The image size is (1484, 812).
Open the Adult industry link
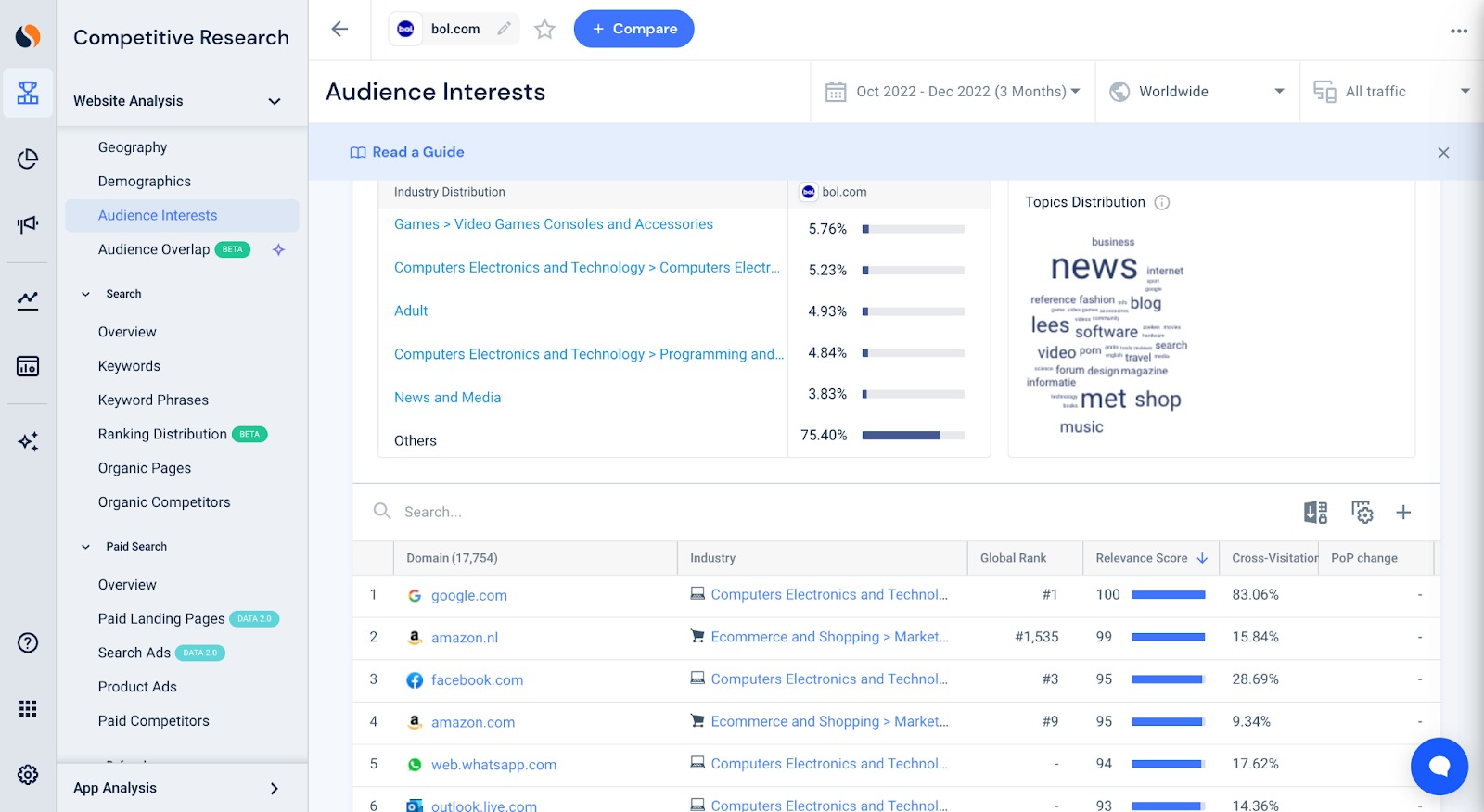tap(411, 311)
